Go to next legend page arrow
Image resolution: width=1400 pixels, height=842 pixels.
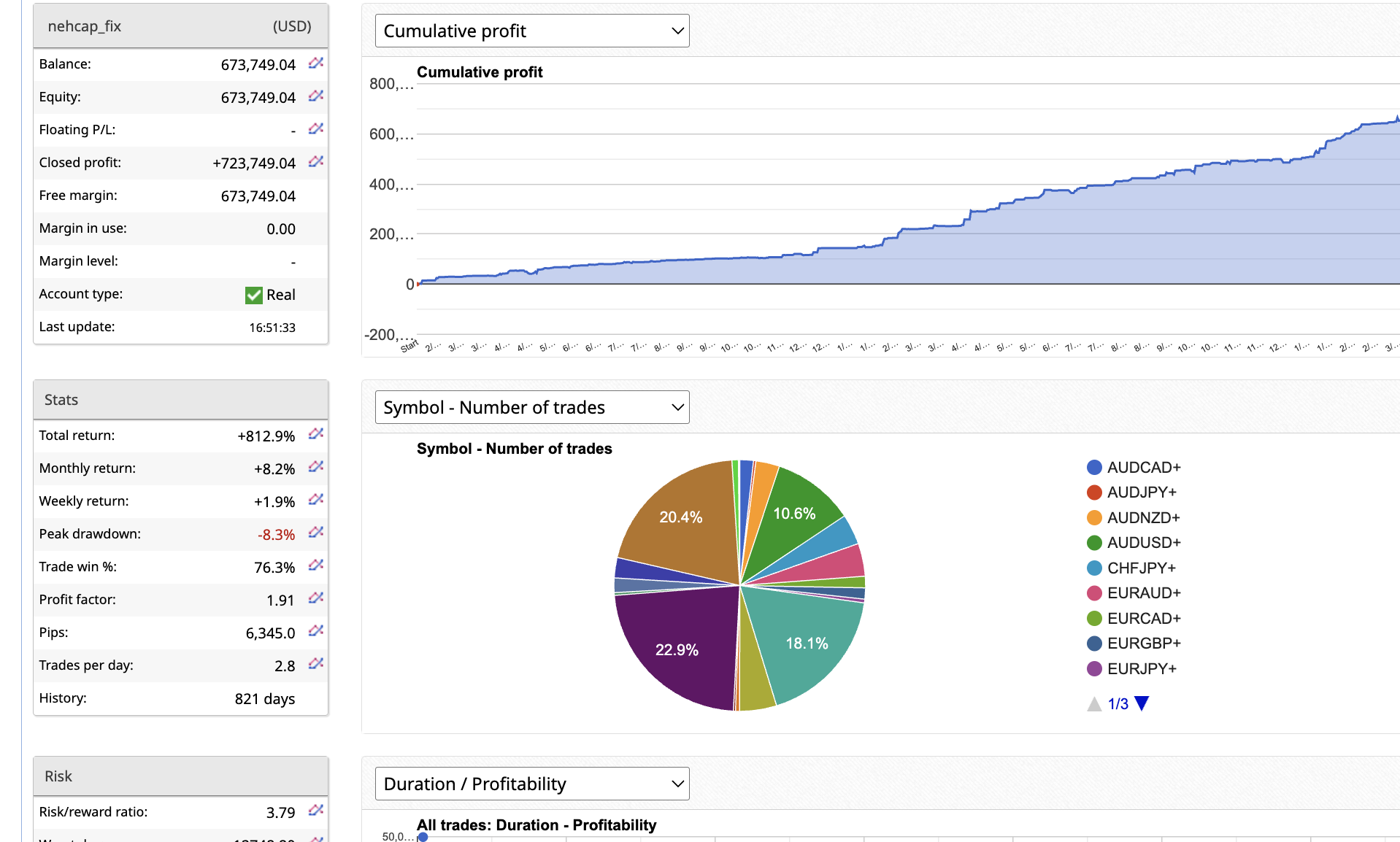[x=1142, y=703]
